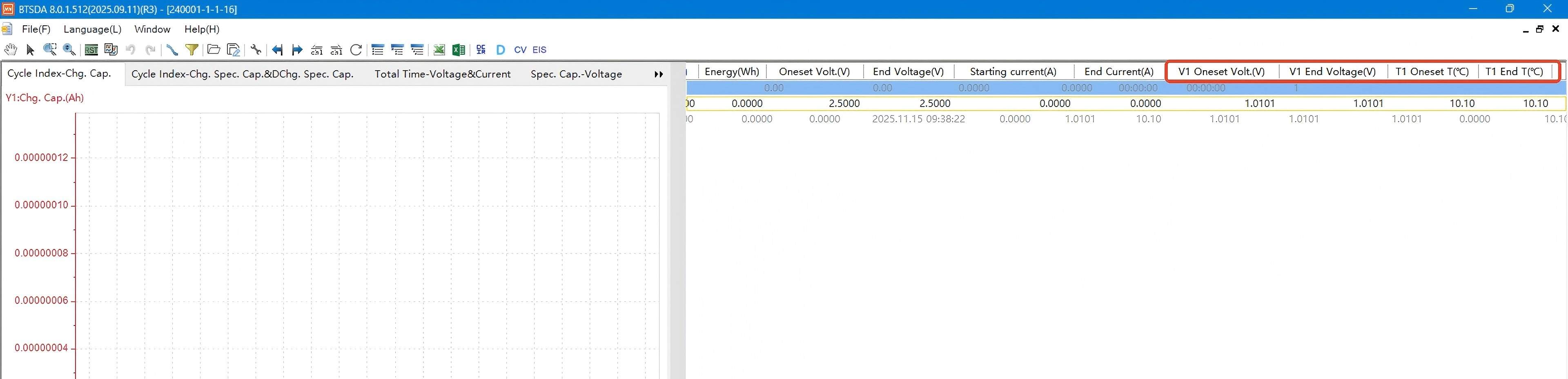Click the refresh circular arrow icon
The image size is (1568, 379).
pyautogui.click(x=356, y=50)
